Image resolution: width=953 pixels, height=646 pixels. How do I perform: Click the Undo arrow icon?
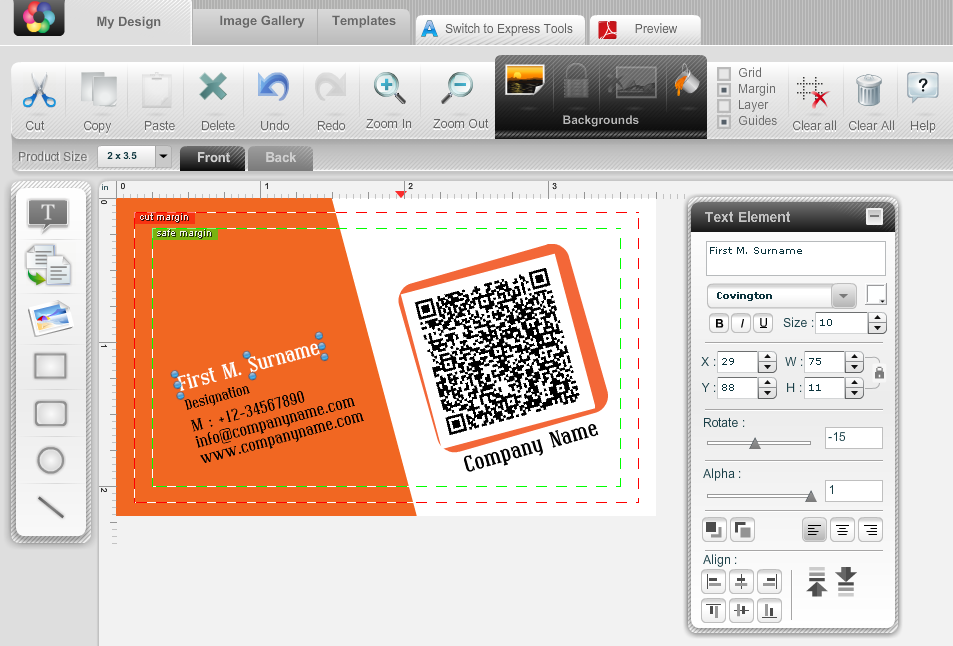tap(273, 89)
